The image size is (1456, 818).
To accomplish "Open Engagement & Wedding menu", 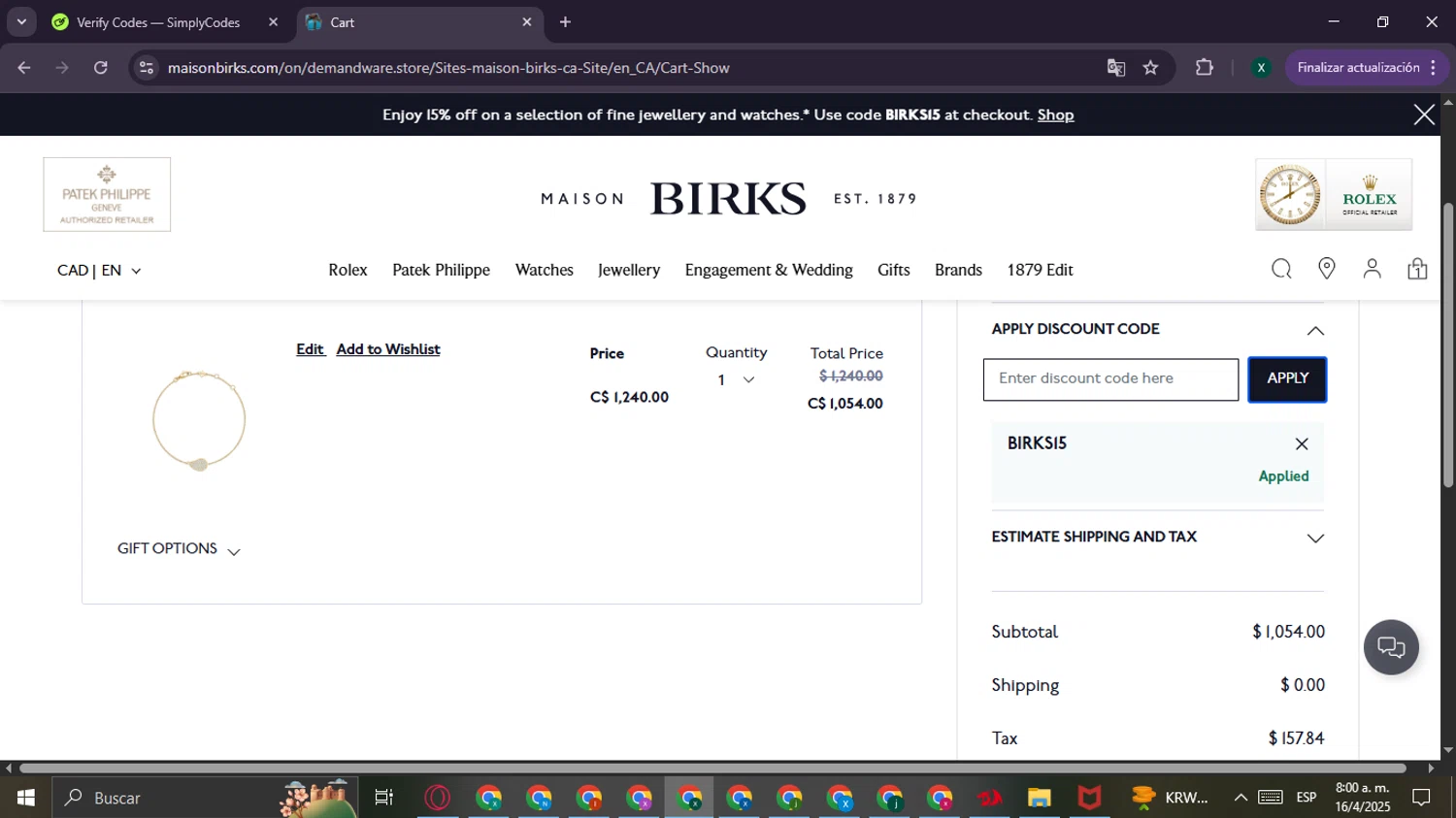I will (x=769, y=270).
